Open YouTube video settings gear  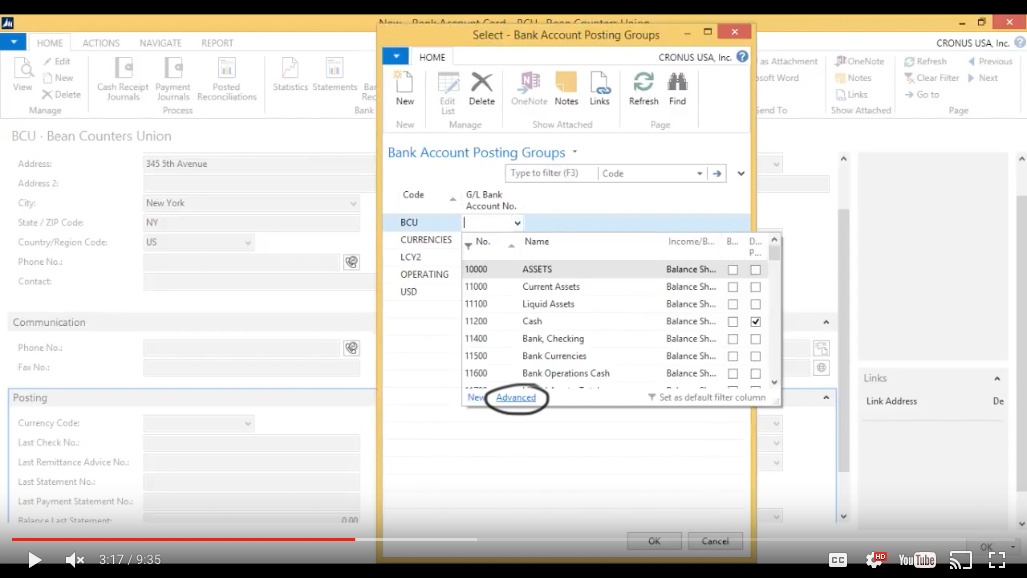coord(875,559)
